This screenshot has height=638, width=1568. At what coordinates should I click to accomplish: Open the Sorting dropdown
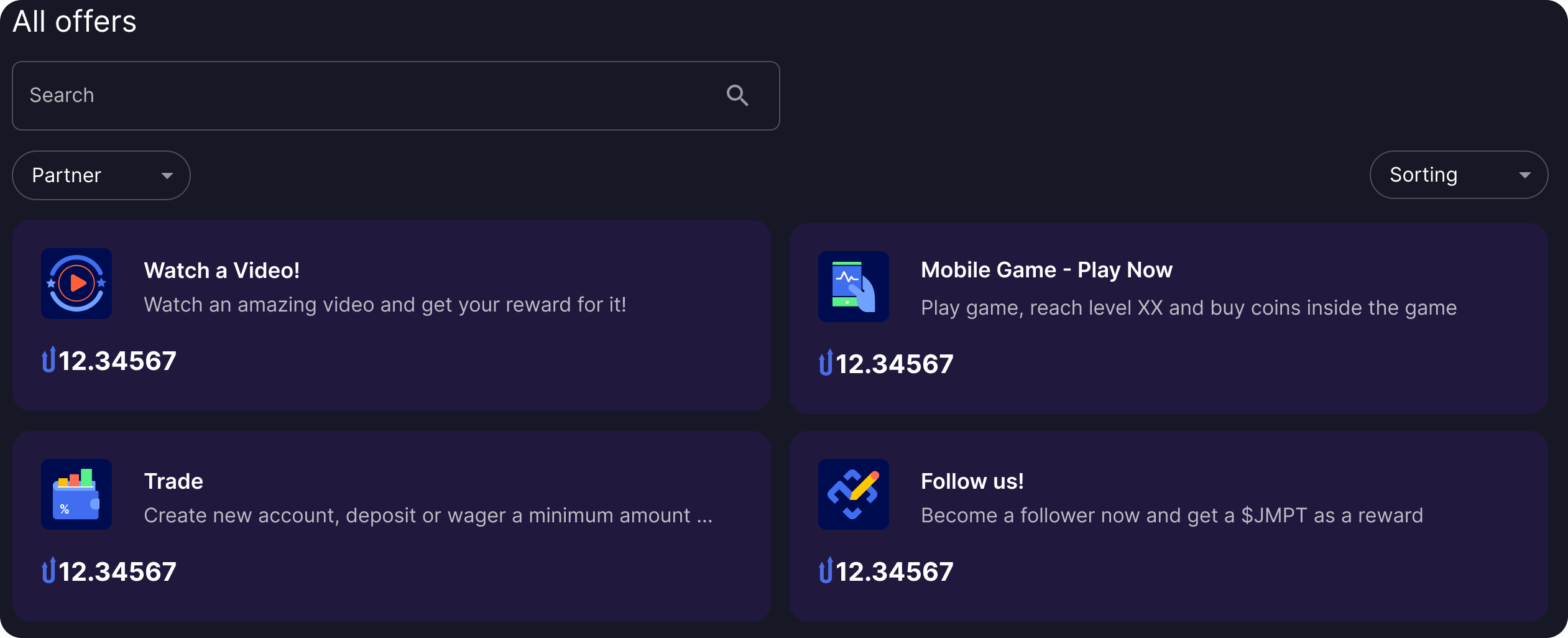(x=1458, y=175)
